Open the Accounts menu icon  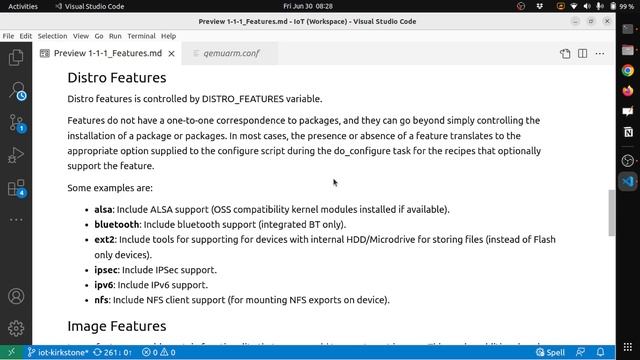16,296
